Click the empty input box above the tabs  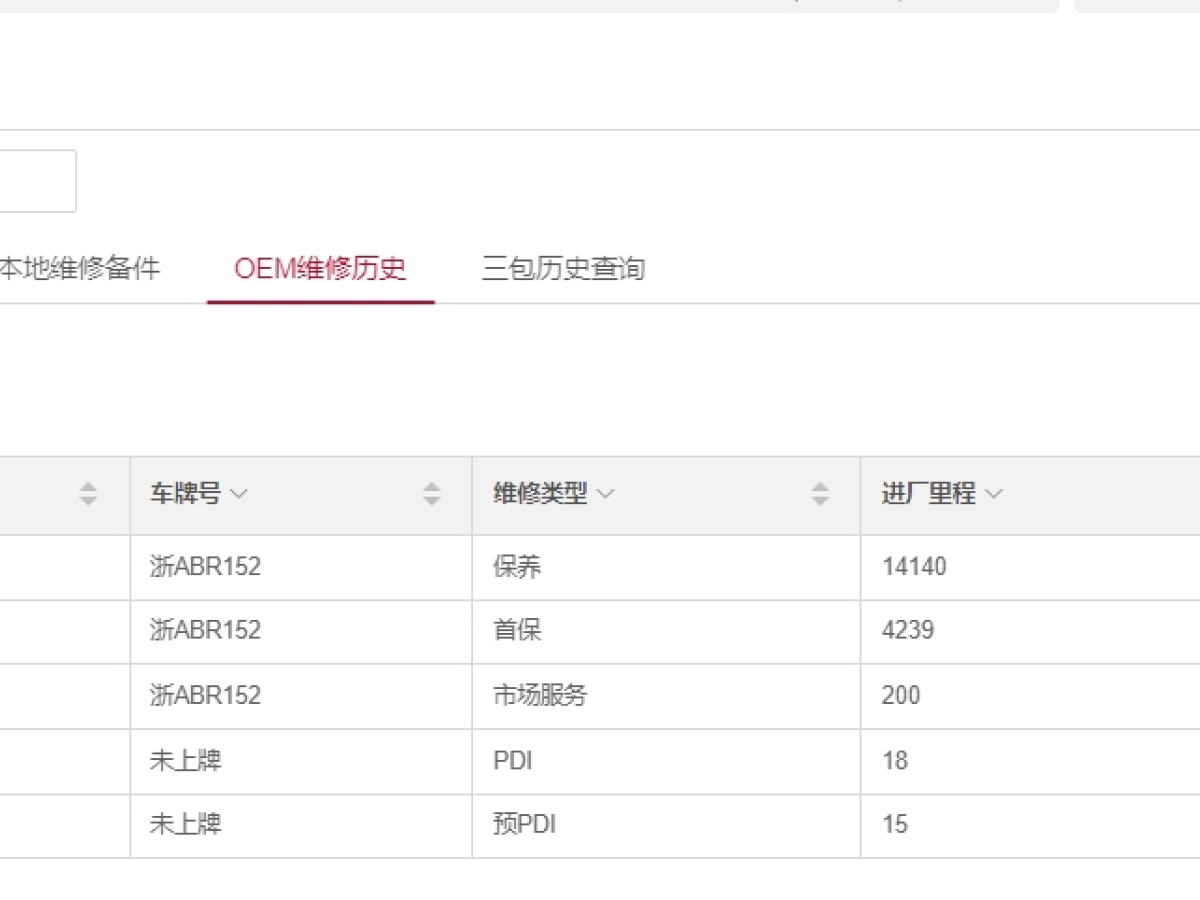(36, 181)
